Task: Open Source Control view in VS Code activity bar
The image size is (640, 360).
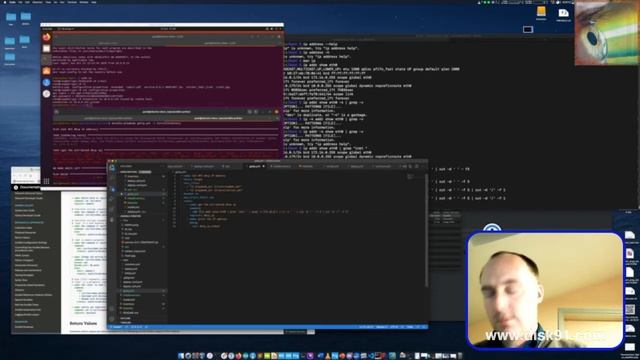Action: pos(112,189)
